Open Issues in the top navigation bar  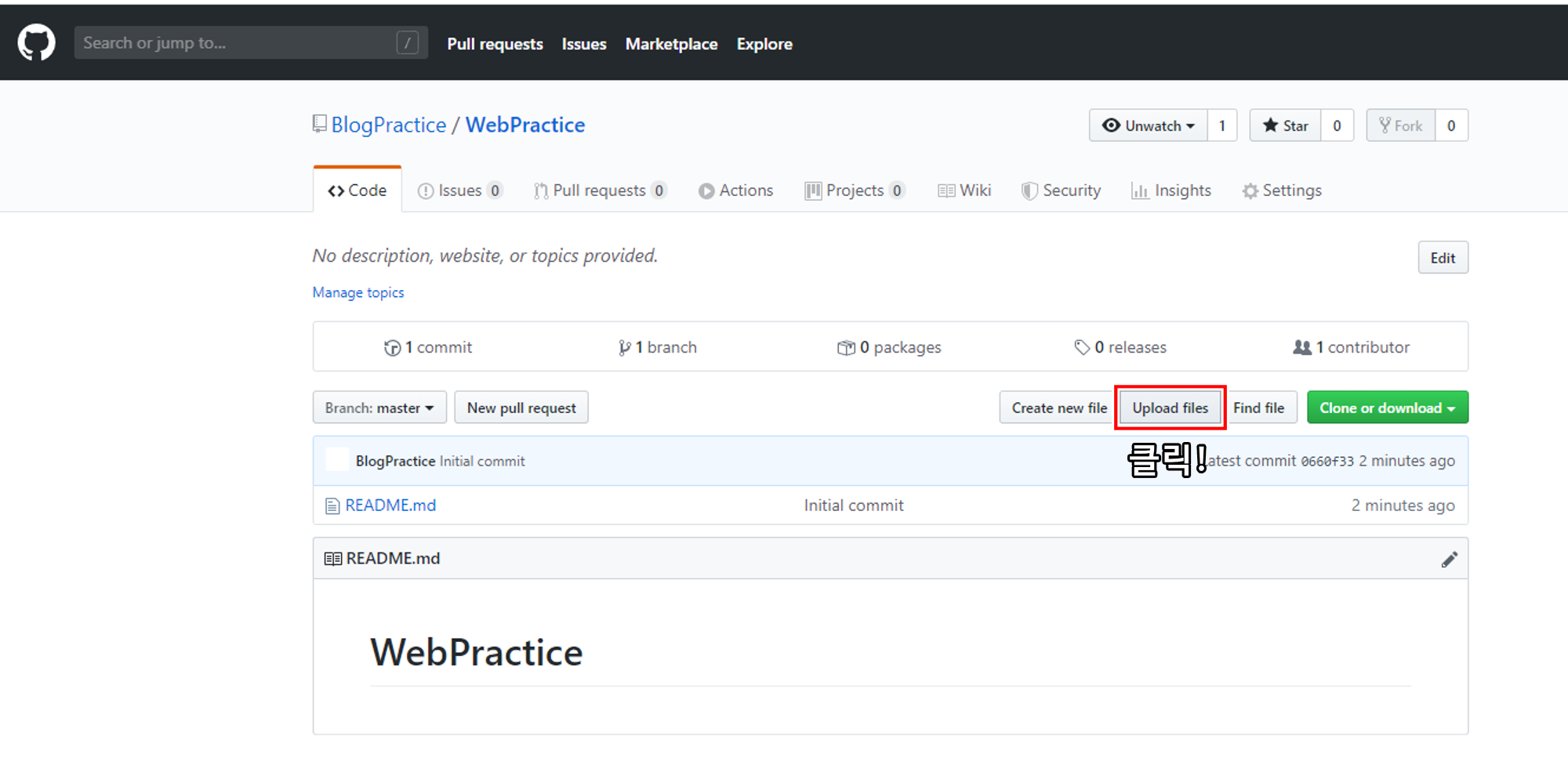[x=584, y=44]
